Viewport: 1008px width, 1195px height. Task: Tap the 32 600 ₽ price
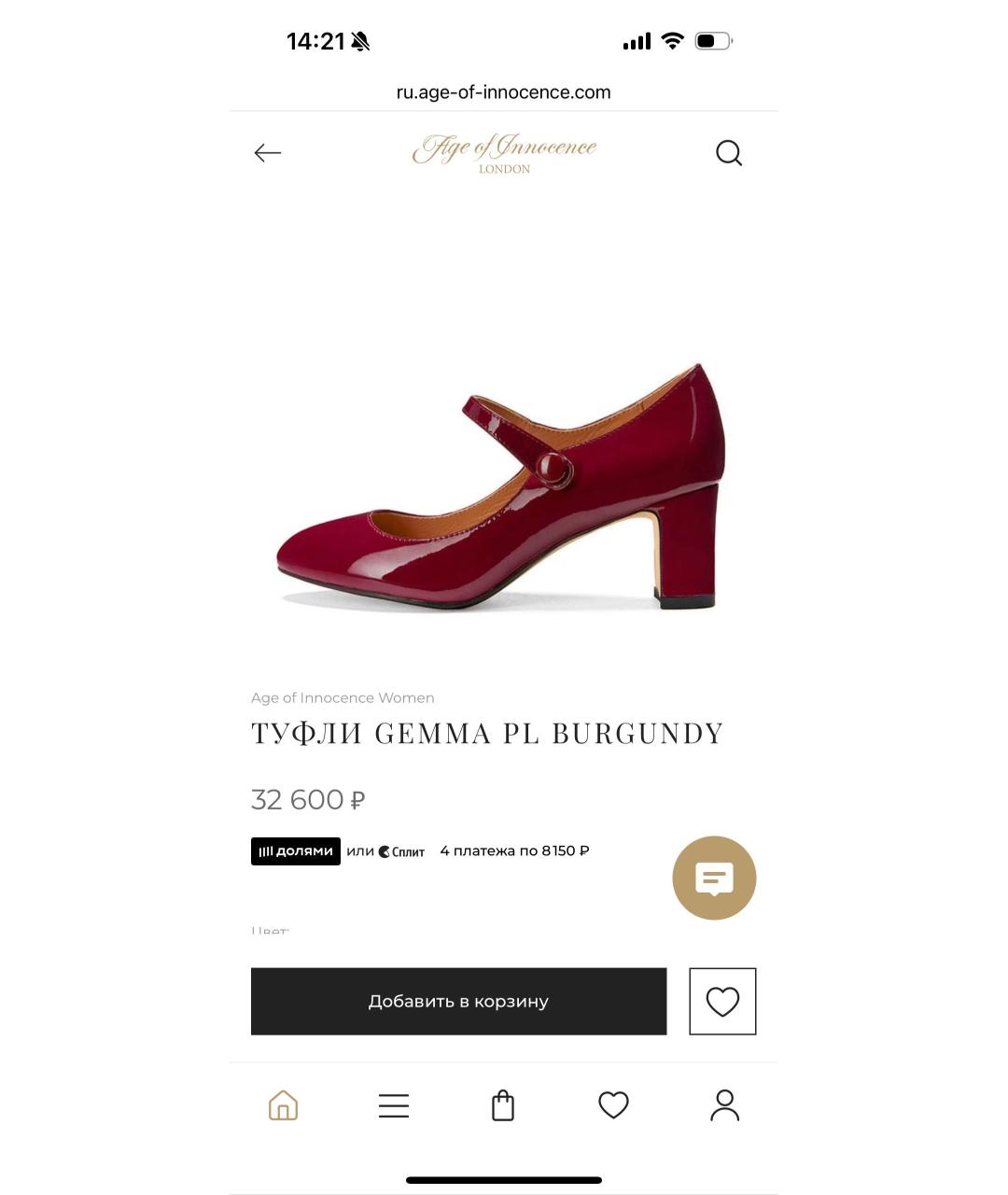[x=308, y=800]
